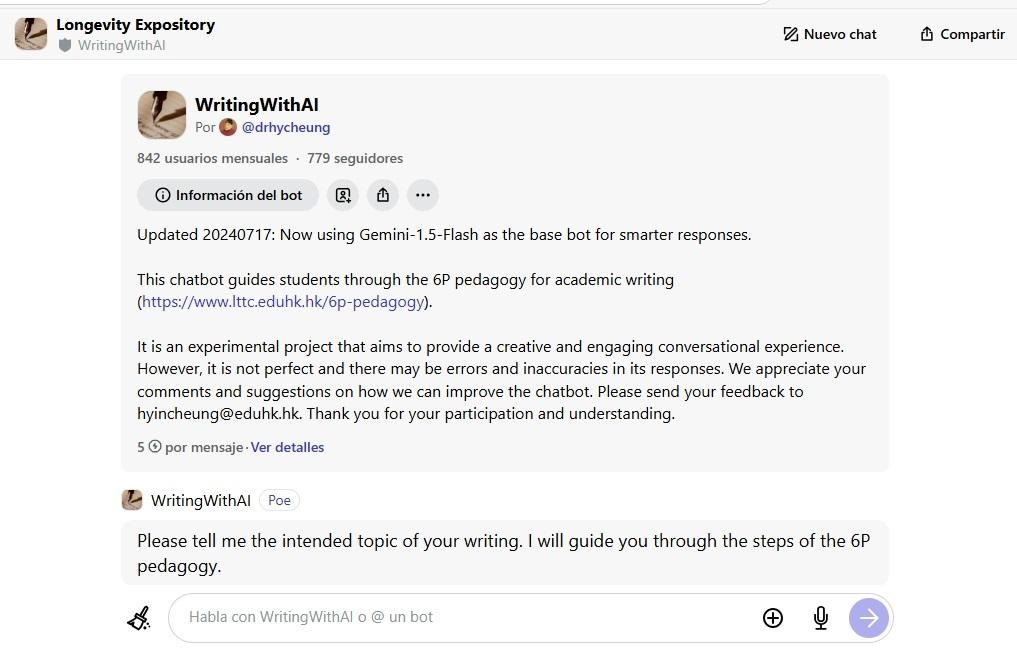Click Ver detalles link

(287, 448)
